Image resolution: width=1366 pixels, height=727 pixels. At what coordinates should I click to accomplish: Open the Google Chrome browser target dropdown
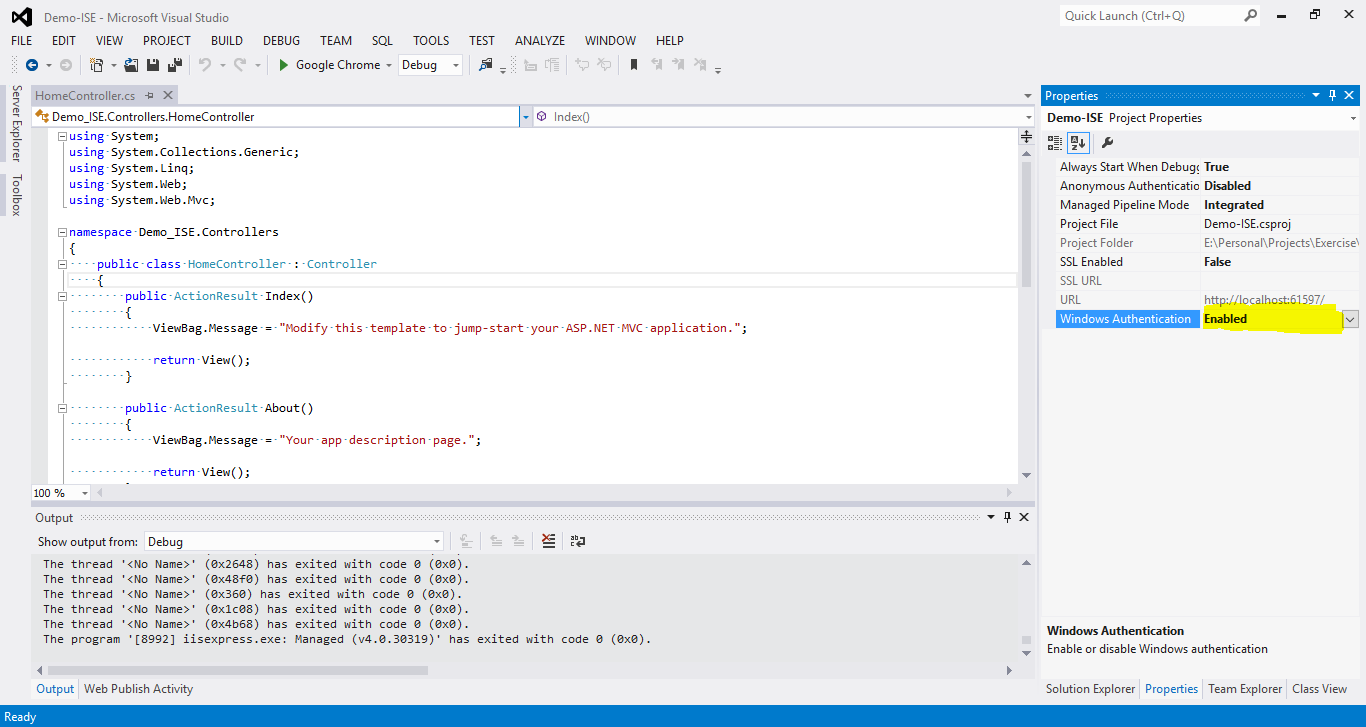click(x=389, y=65)
